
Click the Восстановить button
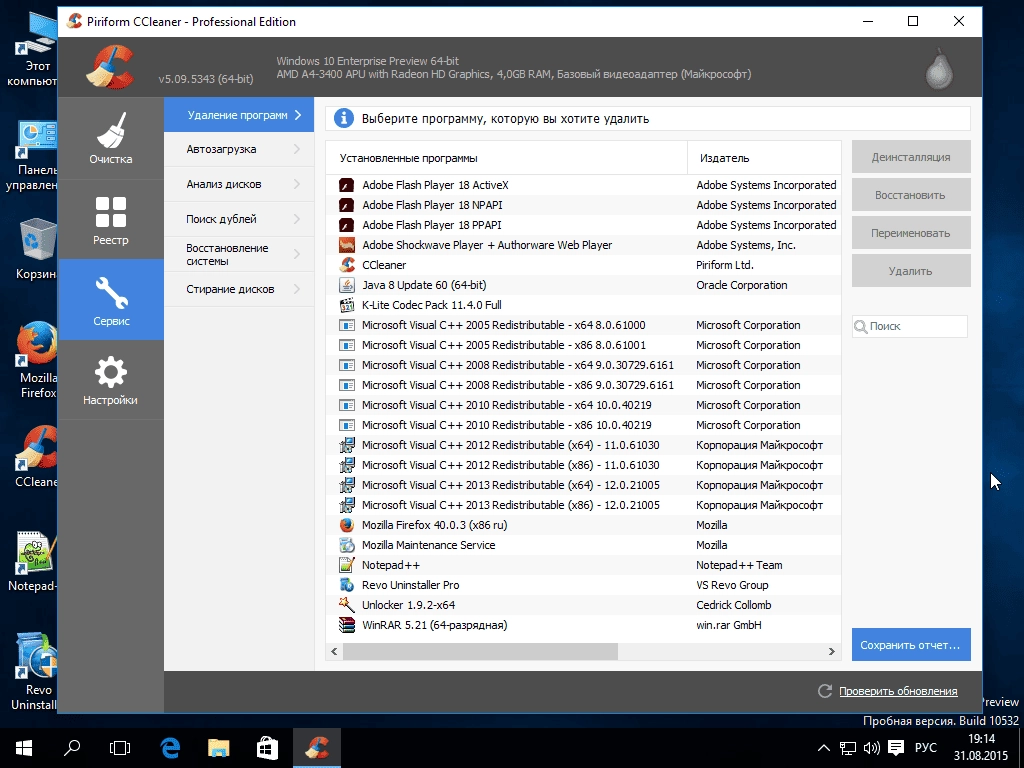click(911, 195)
